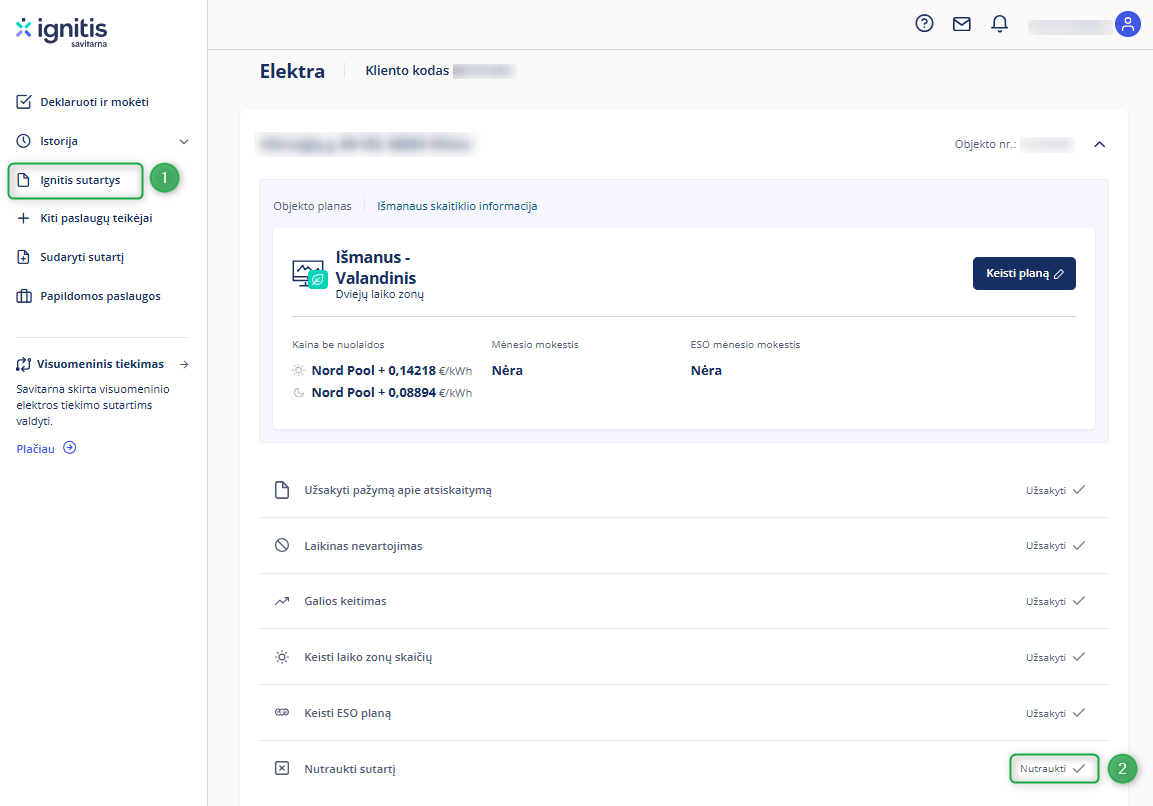Click the Visuomeninis tiekimas swap icon

tap(24, 364)
